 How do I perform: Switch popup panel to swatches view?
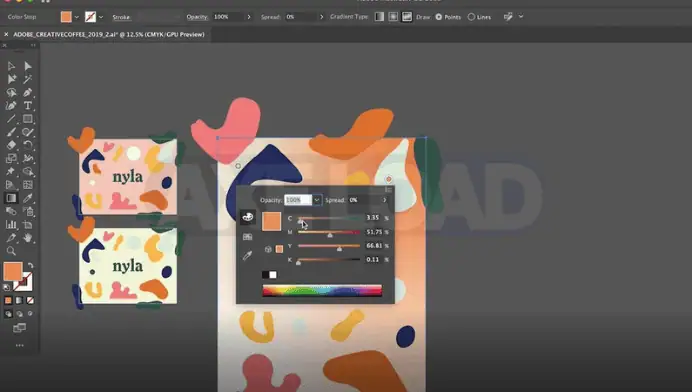[248, 237]
